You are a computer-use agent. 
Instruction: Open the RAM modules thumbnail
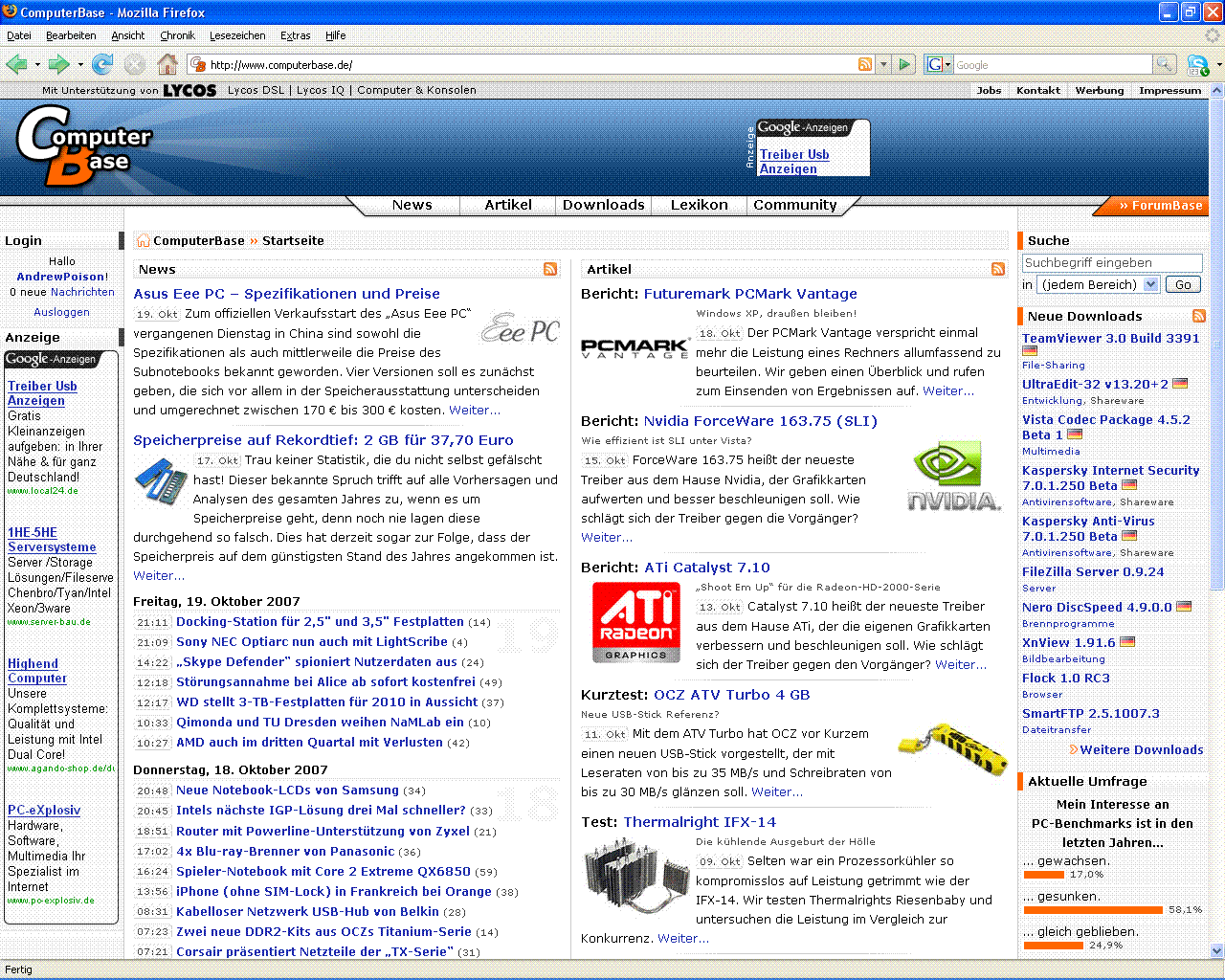pyautogui.click(x=161, y=480)
